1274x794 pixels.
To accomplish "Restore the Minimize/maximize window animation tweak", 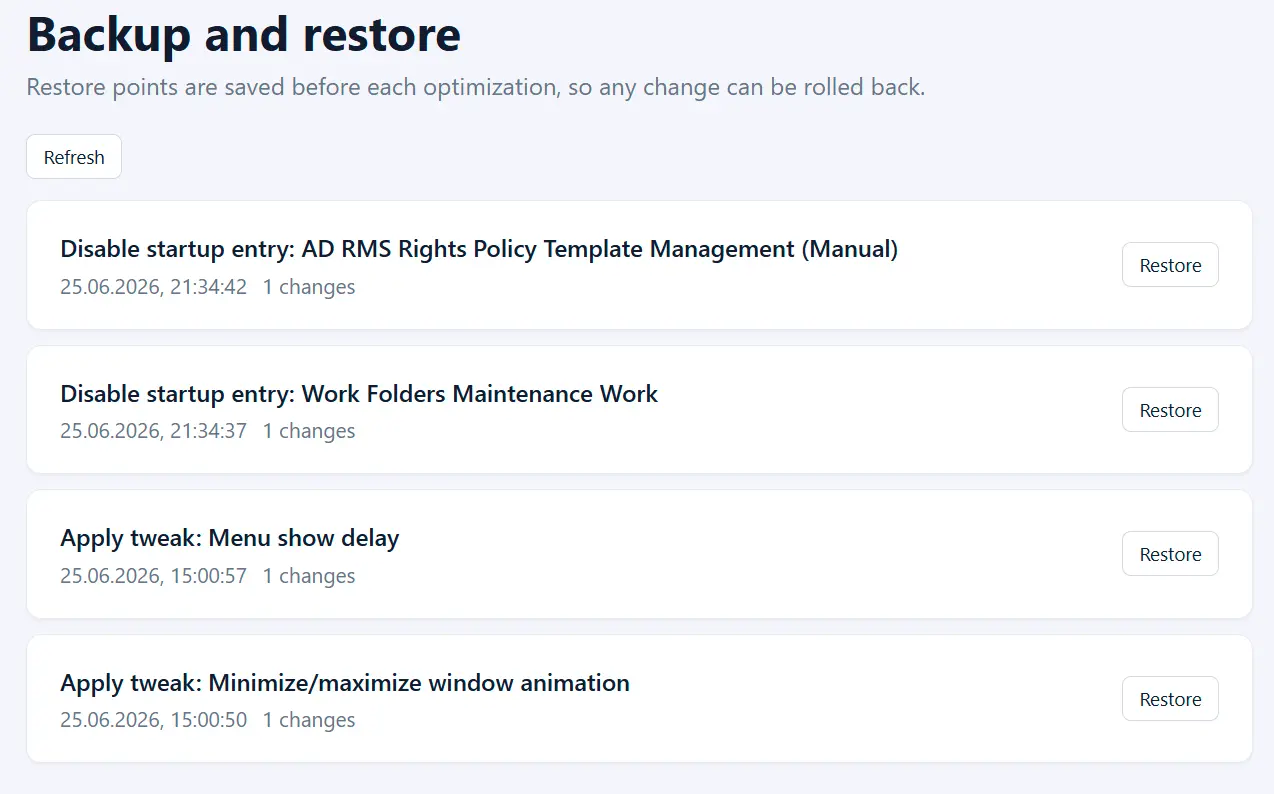I will [1170, 699].
